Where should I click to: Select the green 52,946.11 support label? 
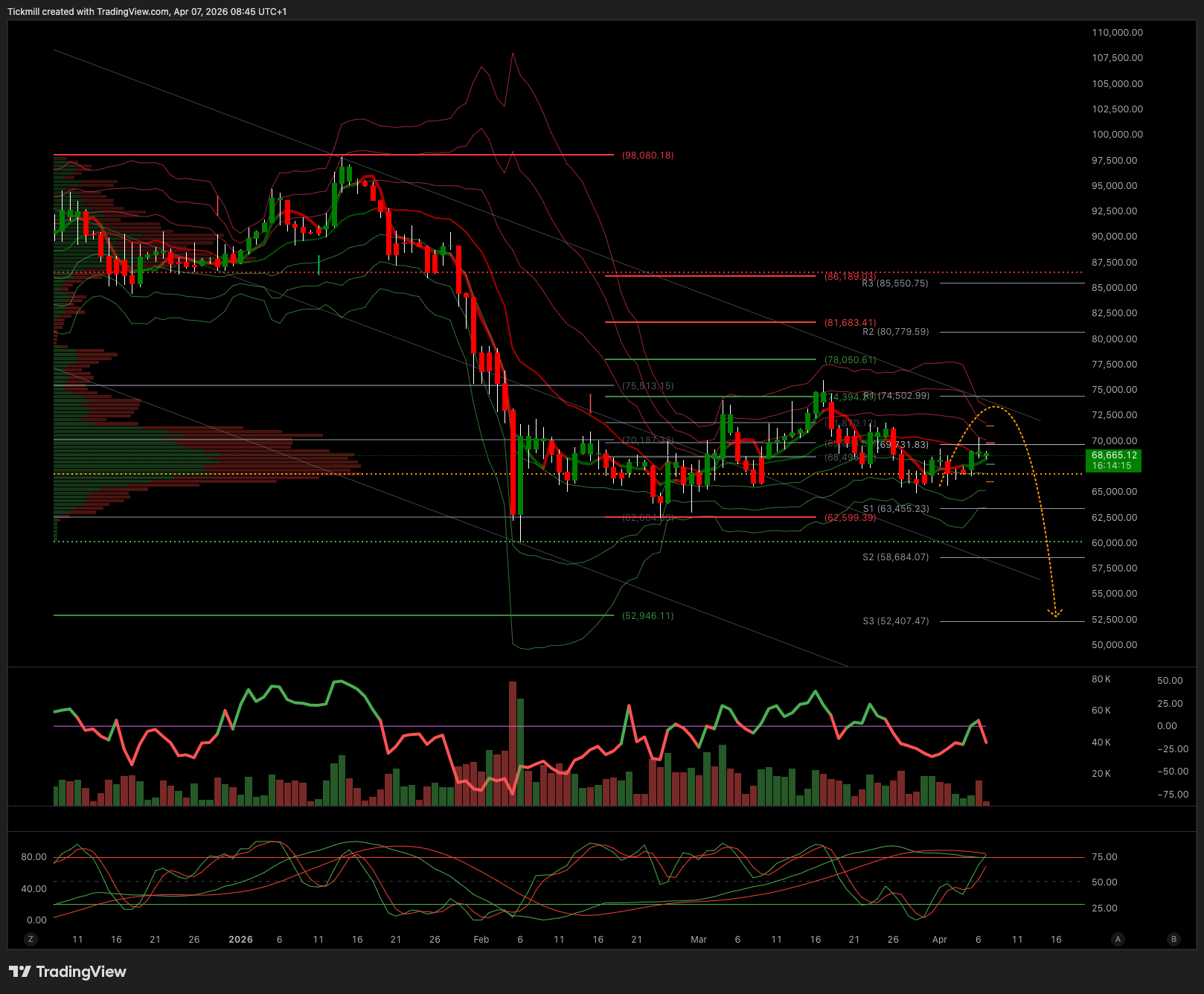tap(647, 616)
